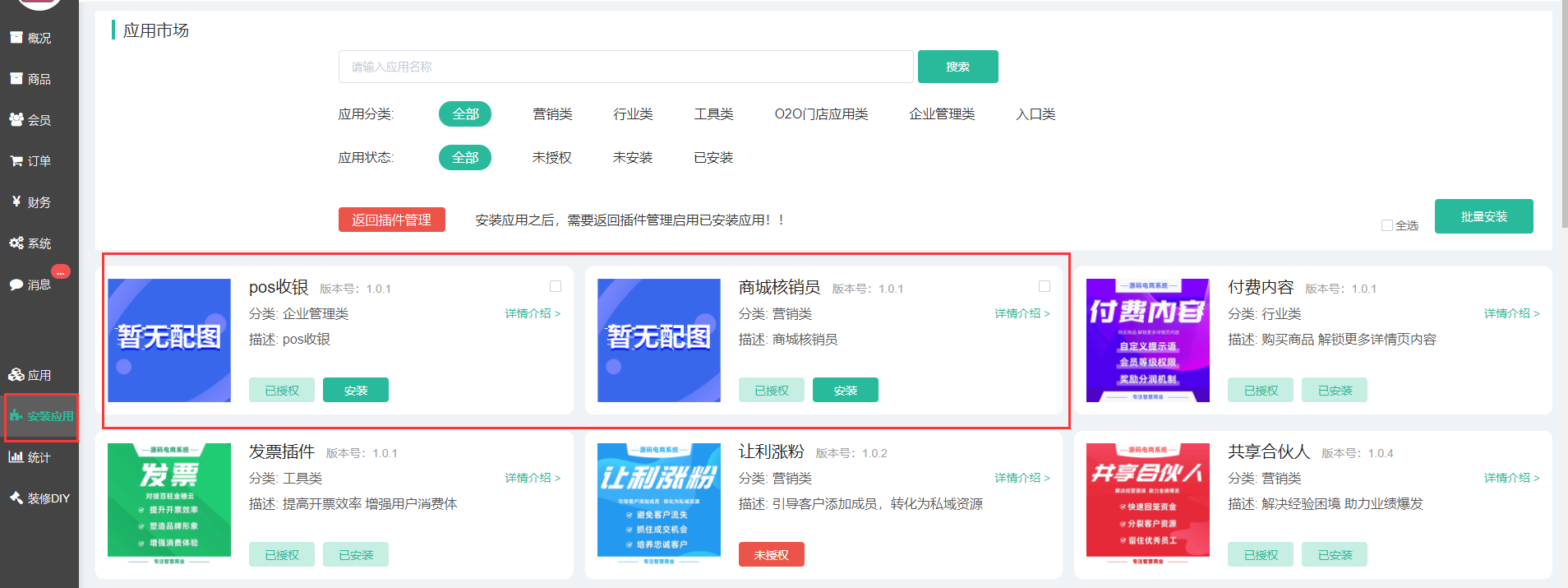
Task: Click the app name search field
Action: tap(625, 67)
